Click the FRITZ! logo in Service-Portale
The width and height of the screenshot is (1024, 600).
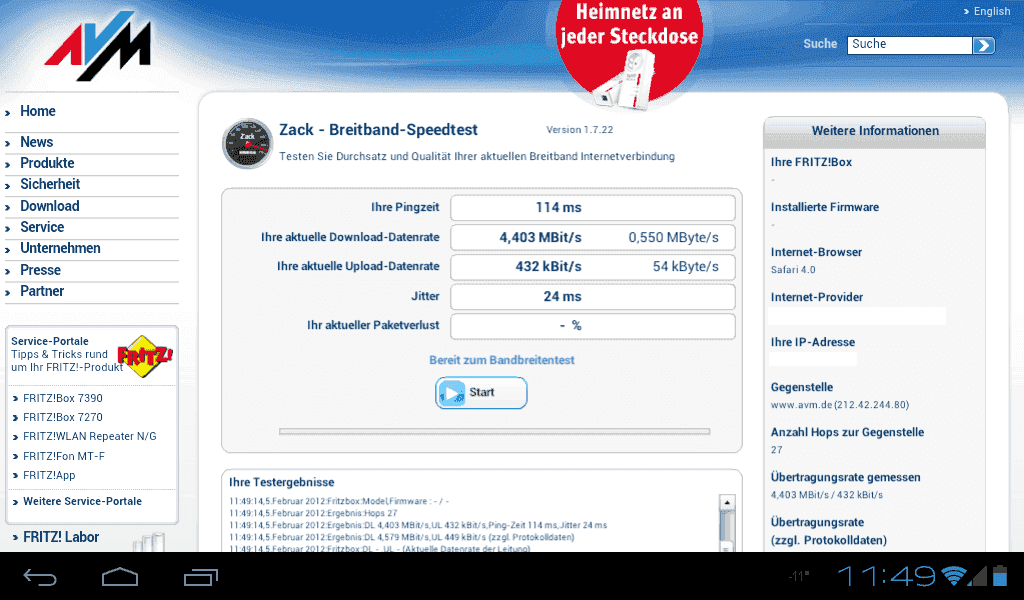[145, 356]
